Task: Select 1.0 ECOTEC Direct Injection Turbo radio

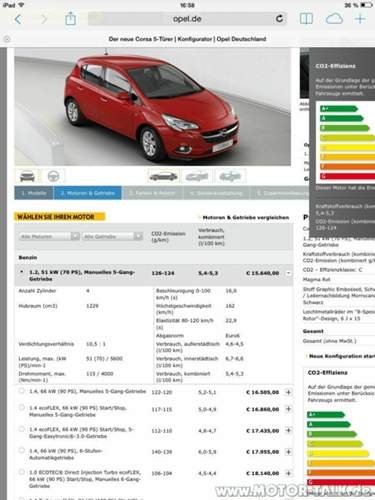Action: tap(22, 472)
